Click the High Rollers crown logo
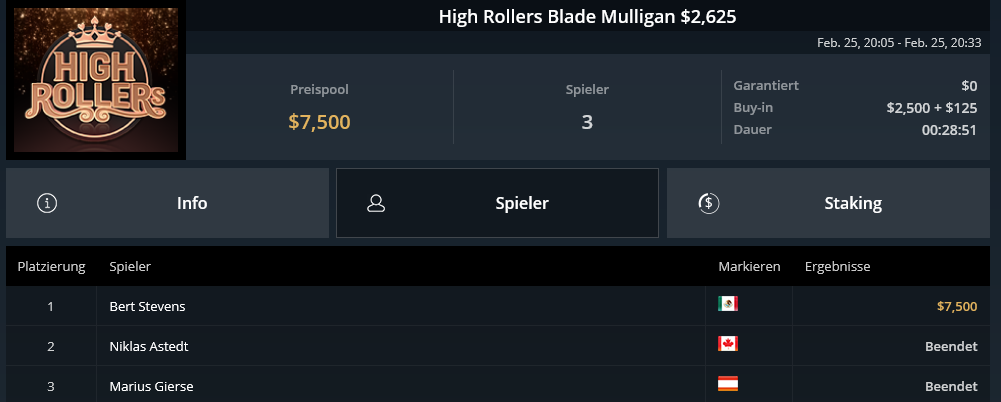This screenshot has width=1001, height=402. click(x=96, y=80)
